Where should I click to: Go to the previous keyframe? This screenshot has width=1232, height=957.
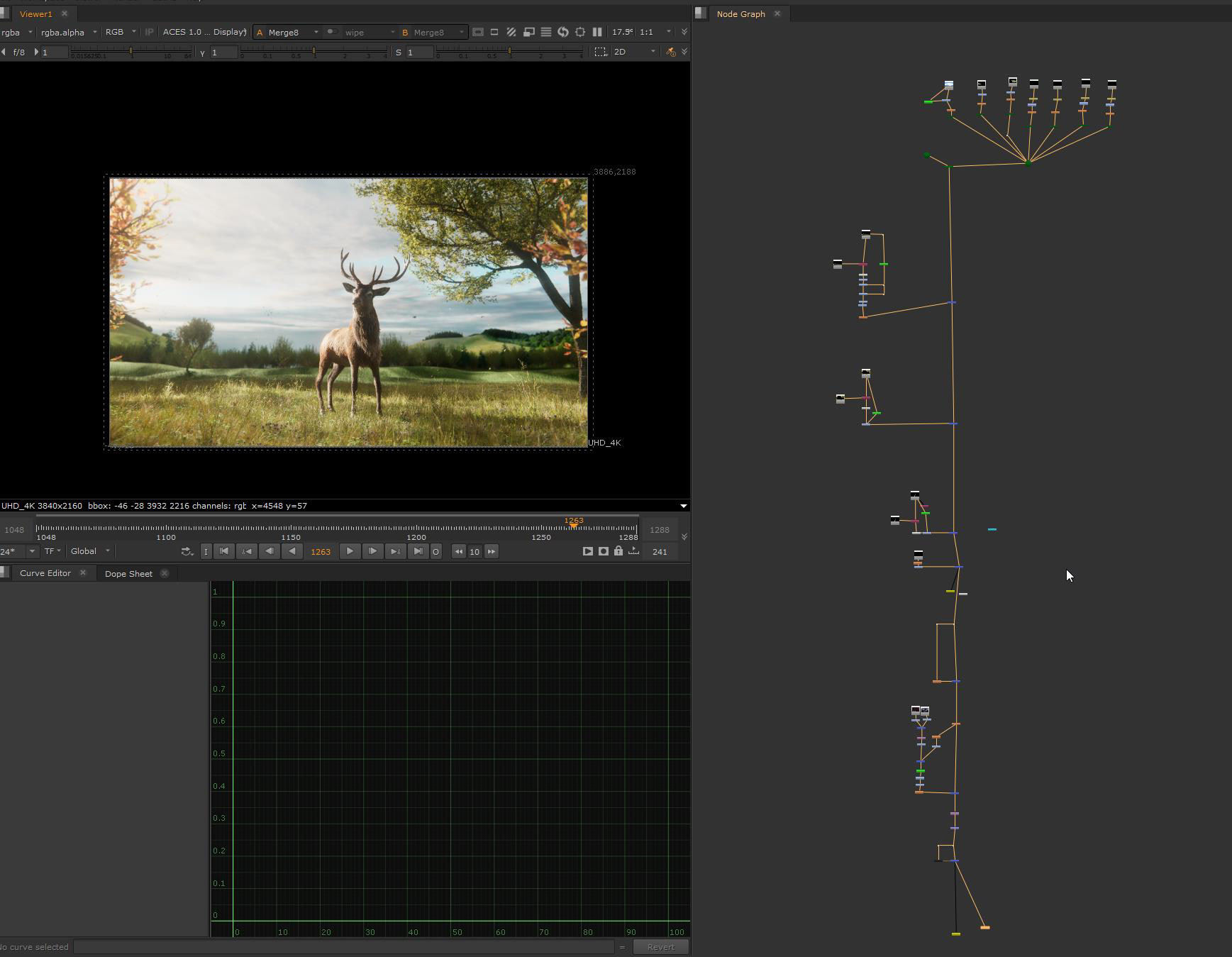pyautogui.click(x=247, y=551)
